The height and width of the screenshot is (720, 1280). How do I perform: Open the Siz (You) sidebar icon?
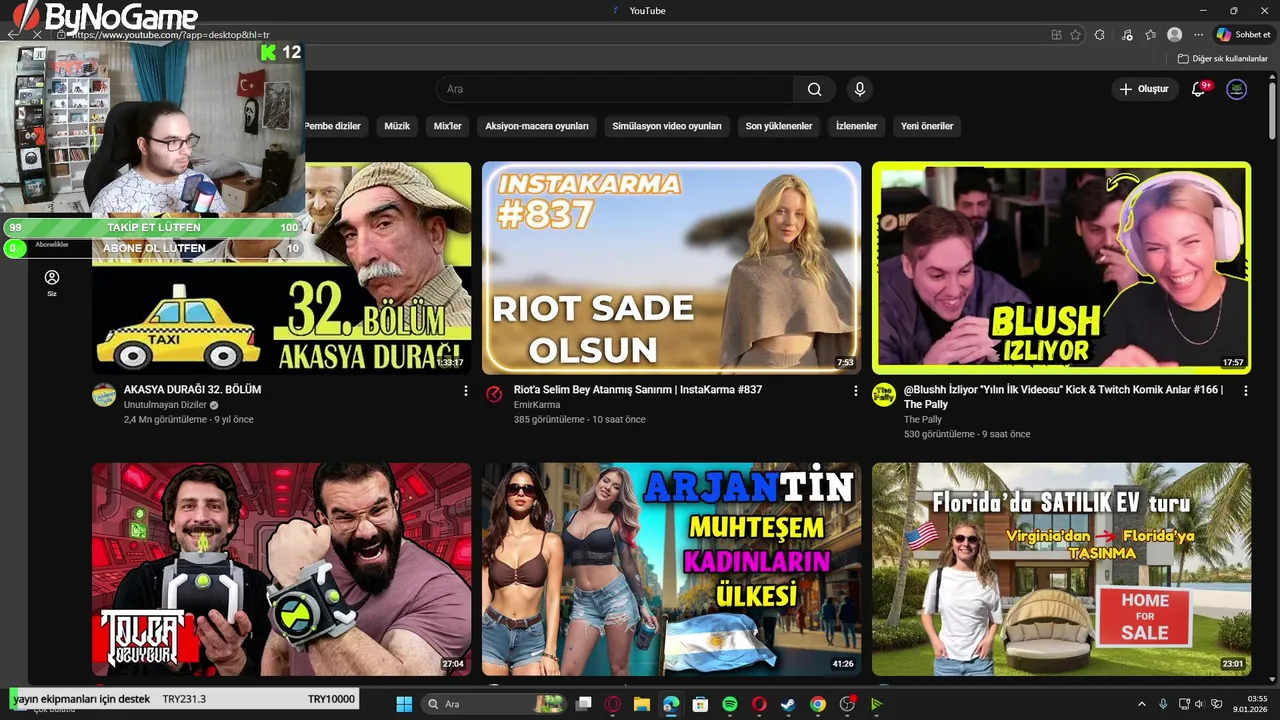pyautogui.click(x=52, y=283)
